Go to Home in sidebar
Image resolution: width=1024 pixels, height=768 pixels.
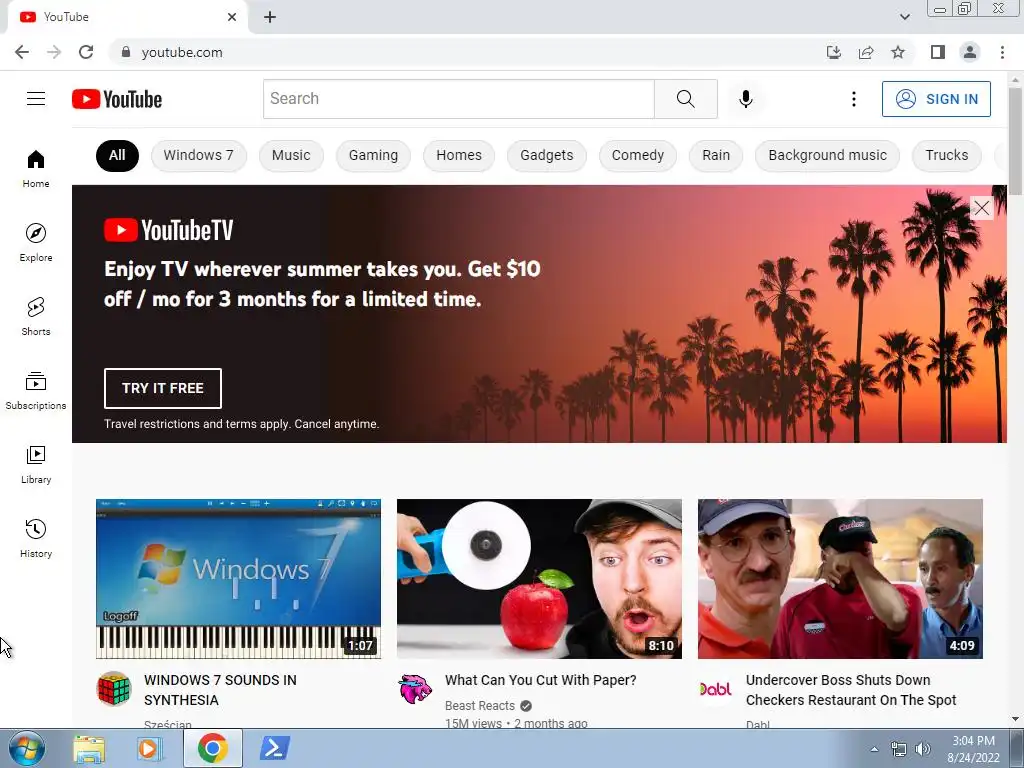[36, 168]
